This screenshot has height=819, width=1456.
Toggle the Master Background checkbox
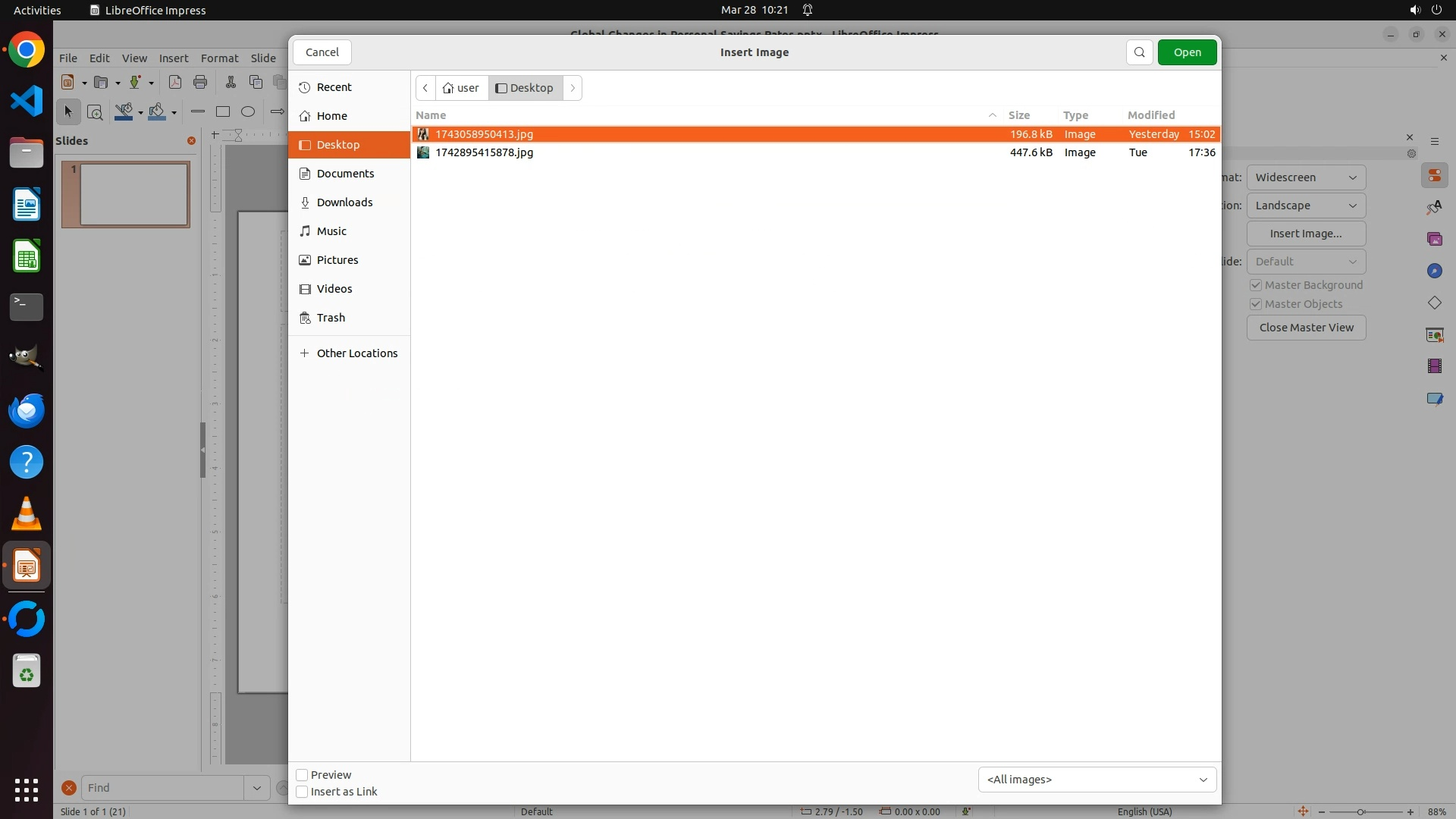click(1256, 285)
